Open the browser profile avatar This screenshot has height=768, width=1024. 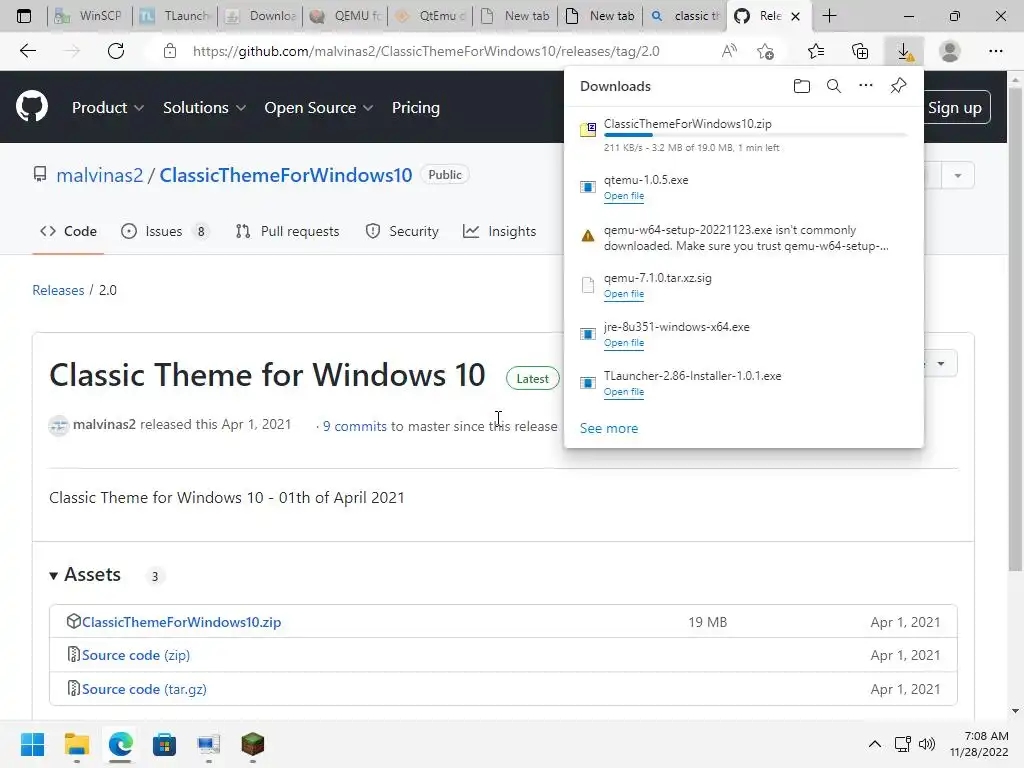pos(950,51)
